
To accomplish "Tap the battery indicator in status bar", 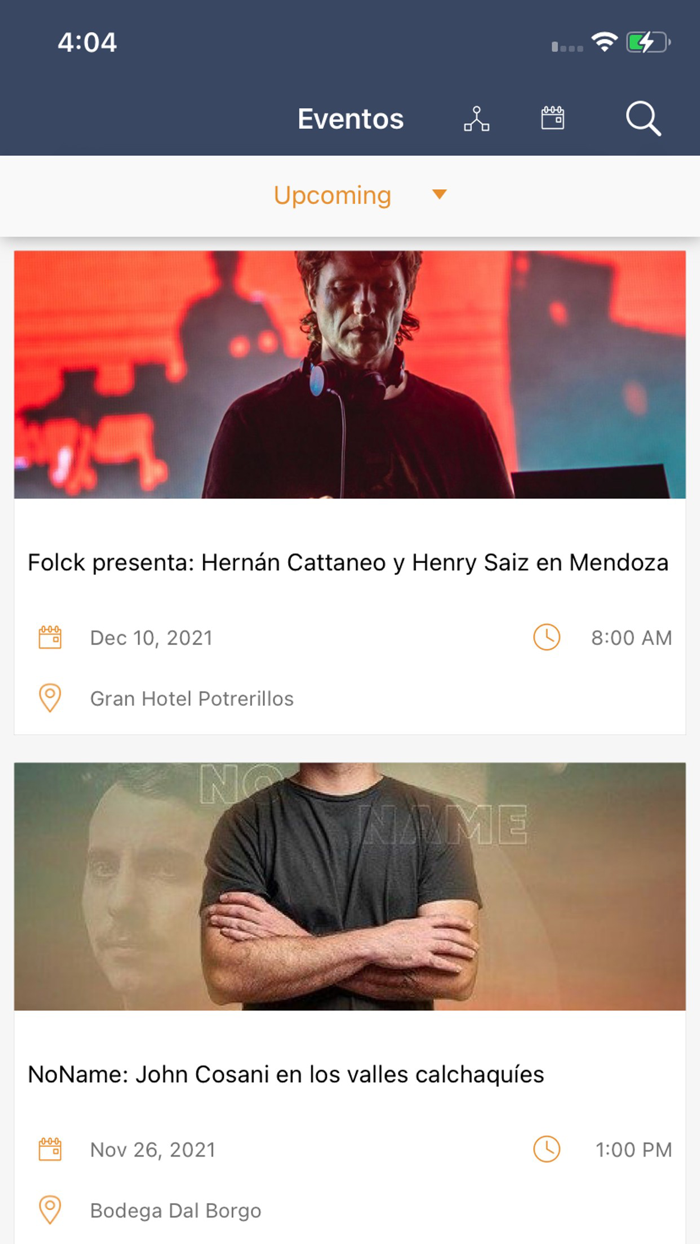I will pyautogui.click(x=648, y=42).
